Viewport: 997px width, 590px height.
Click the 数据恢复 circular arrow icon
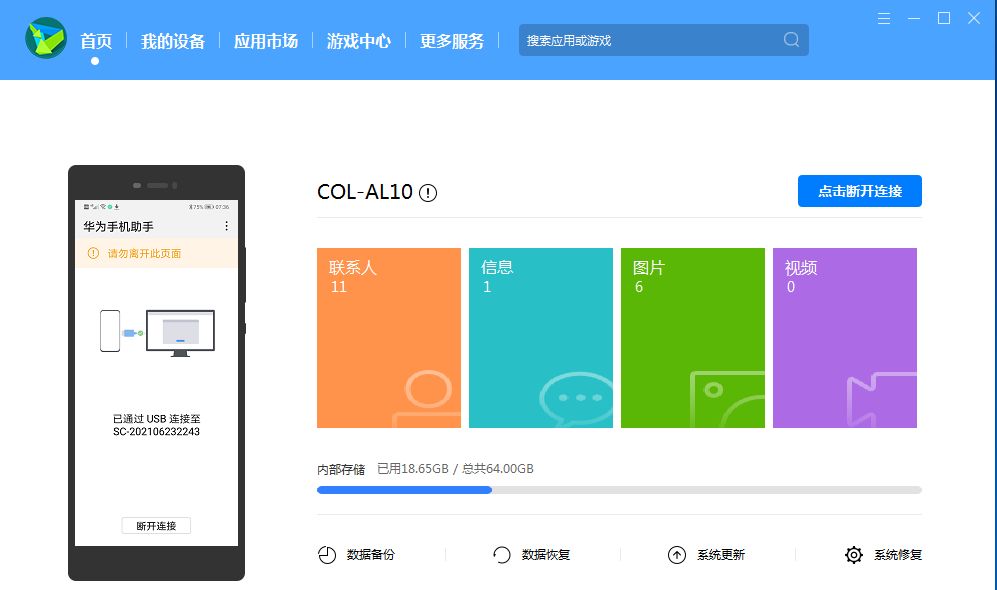pos(502,555)
